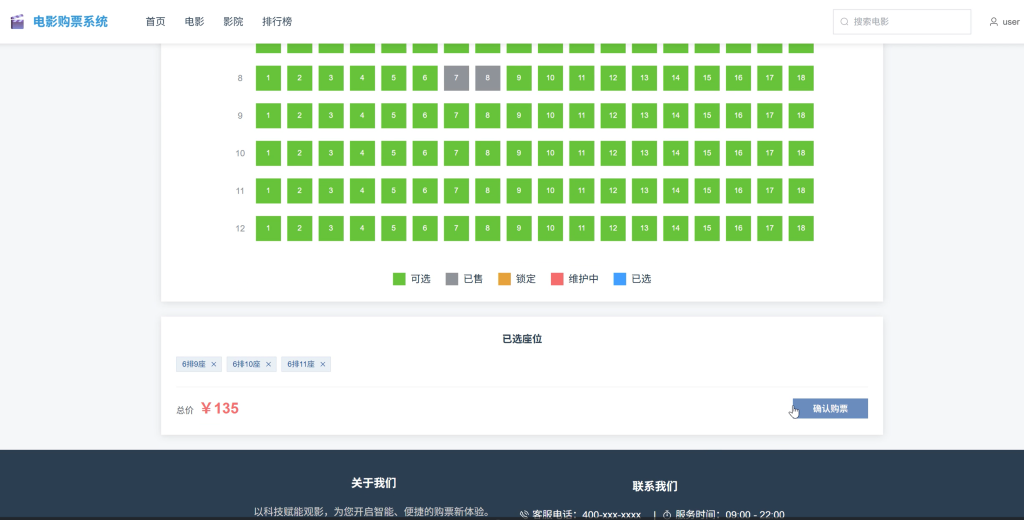Click the 确认购票 button
Screen dimensions: 1024x520
tap(830, 408)
